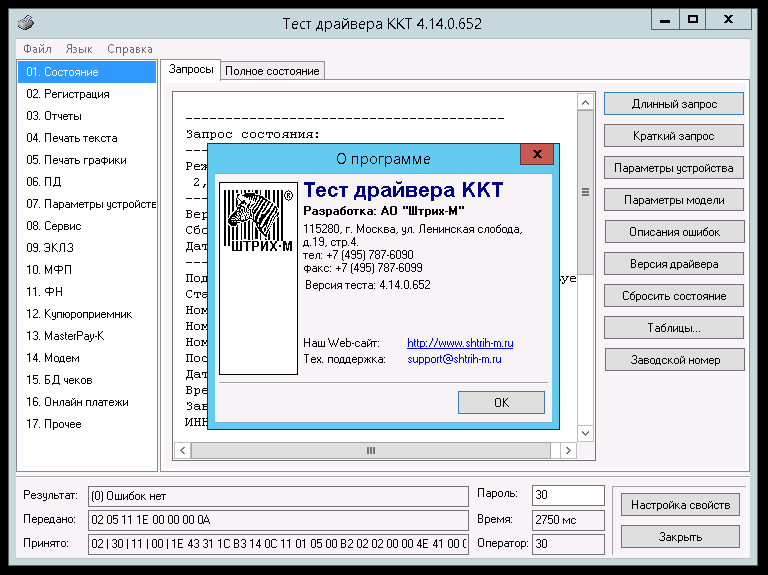Screen dimensions: 768x575
Task: Click the Параметры устройства button on the right
Action: pos(674,168)
